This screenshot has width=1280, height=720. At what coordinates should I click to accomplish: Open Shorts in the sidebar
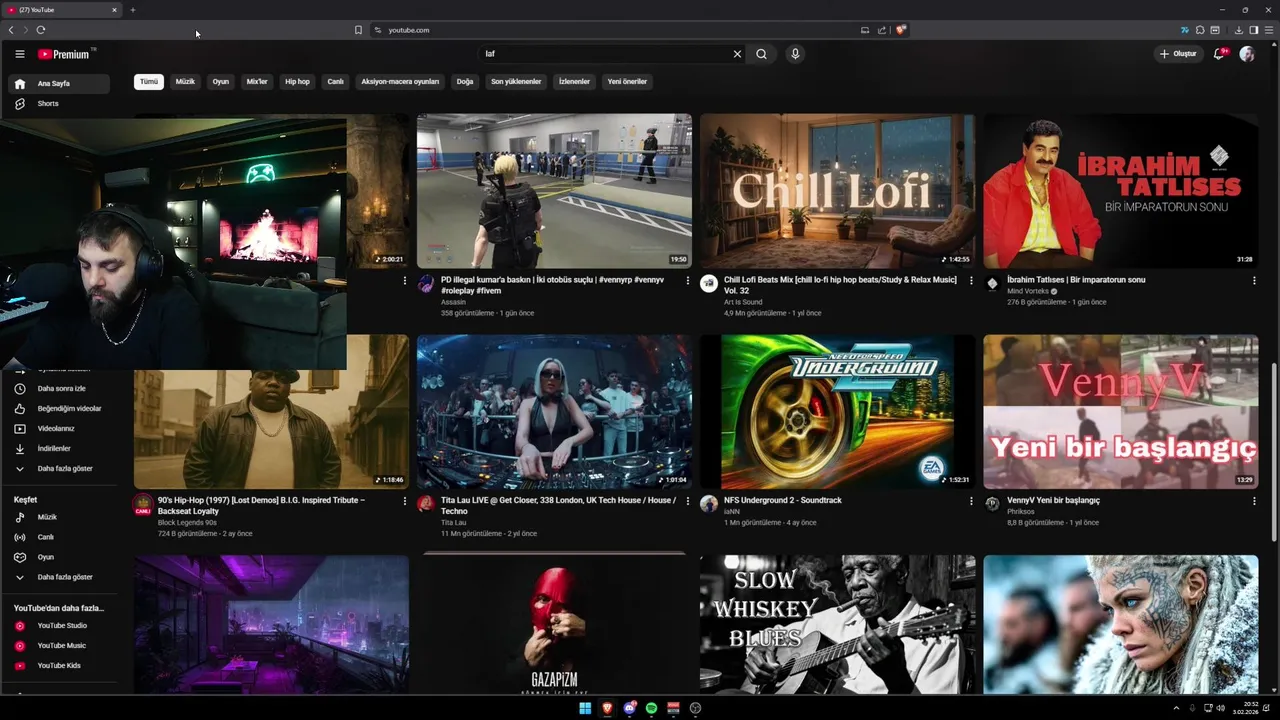tap(59, 104)
